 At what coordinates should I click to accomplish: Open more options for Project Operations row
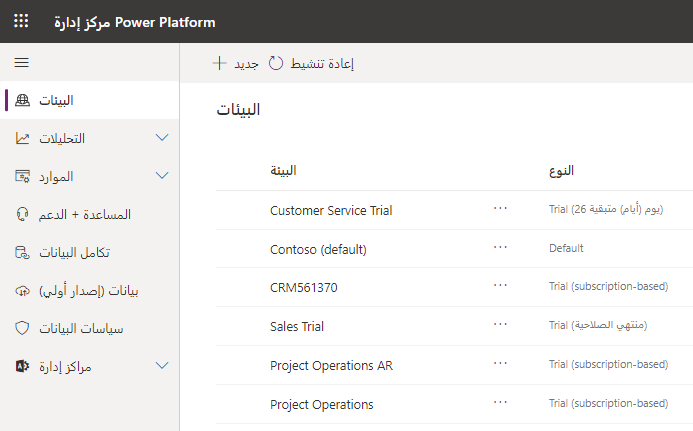click(500, 402)
